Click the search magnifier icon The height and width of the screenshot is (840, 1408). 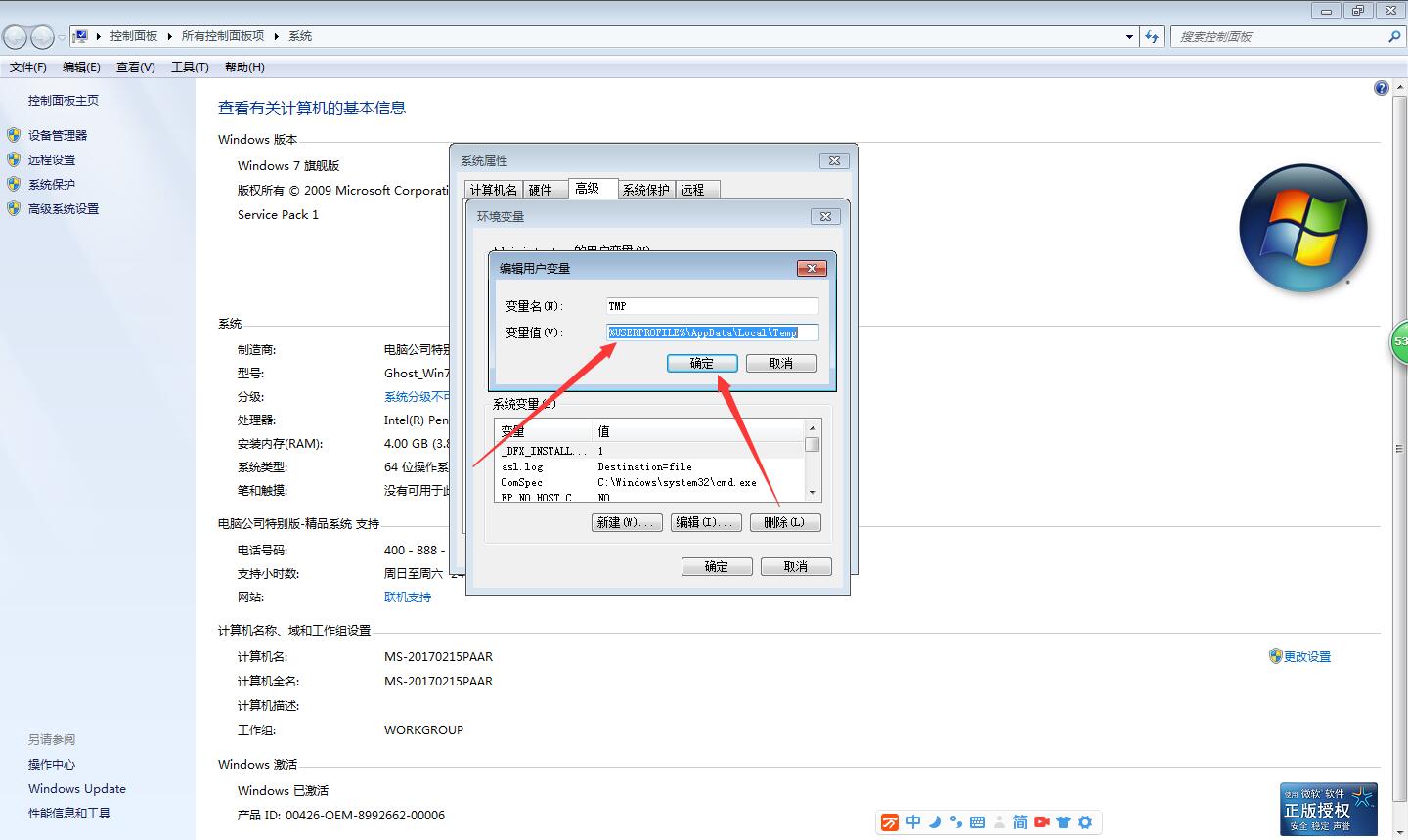tap(1394, 36)
